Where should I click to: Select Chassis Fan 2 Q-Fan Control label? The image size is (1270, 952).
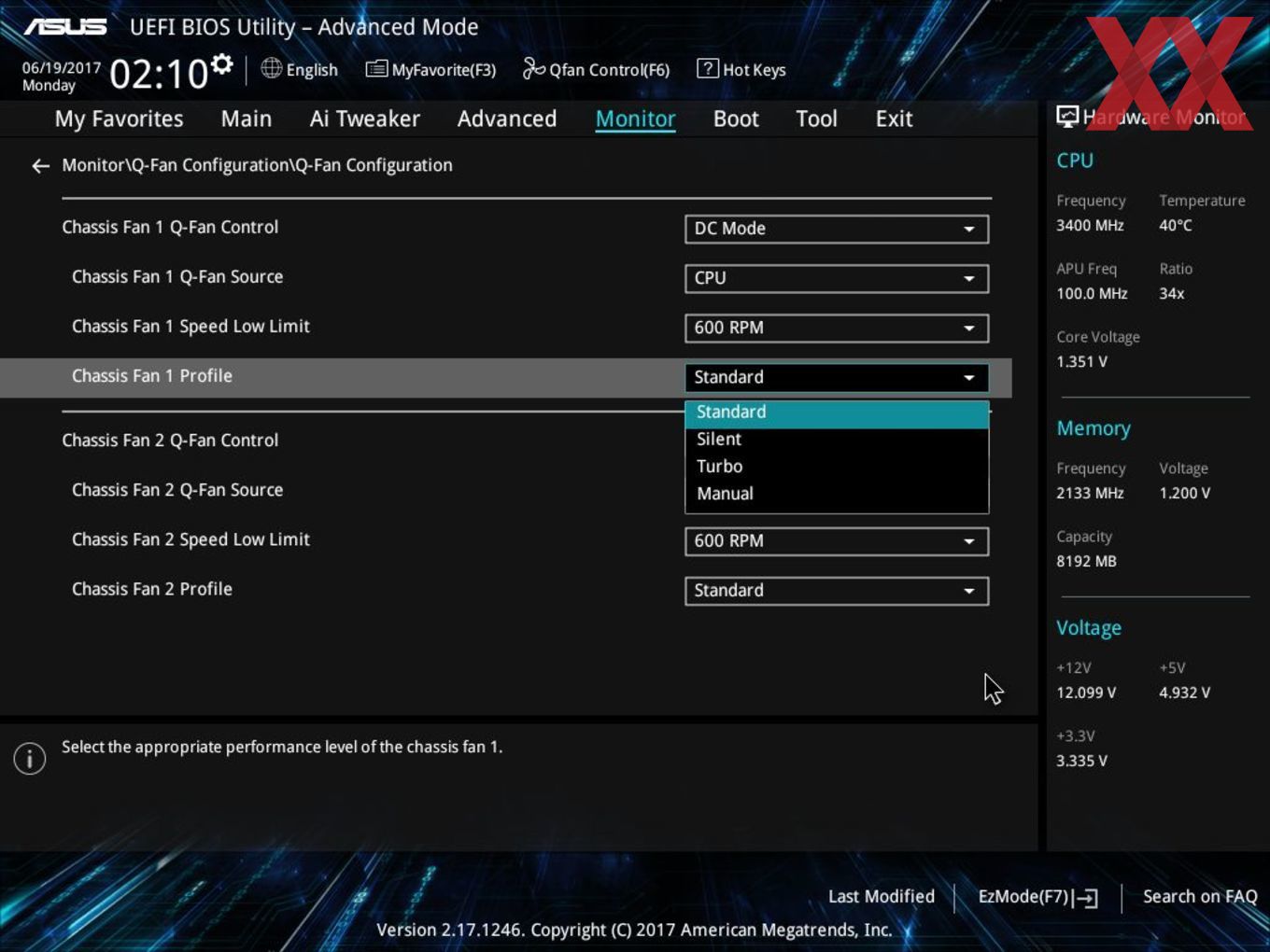coord(170,440)
